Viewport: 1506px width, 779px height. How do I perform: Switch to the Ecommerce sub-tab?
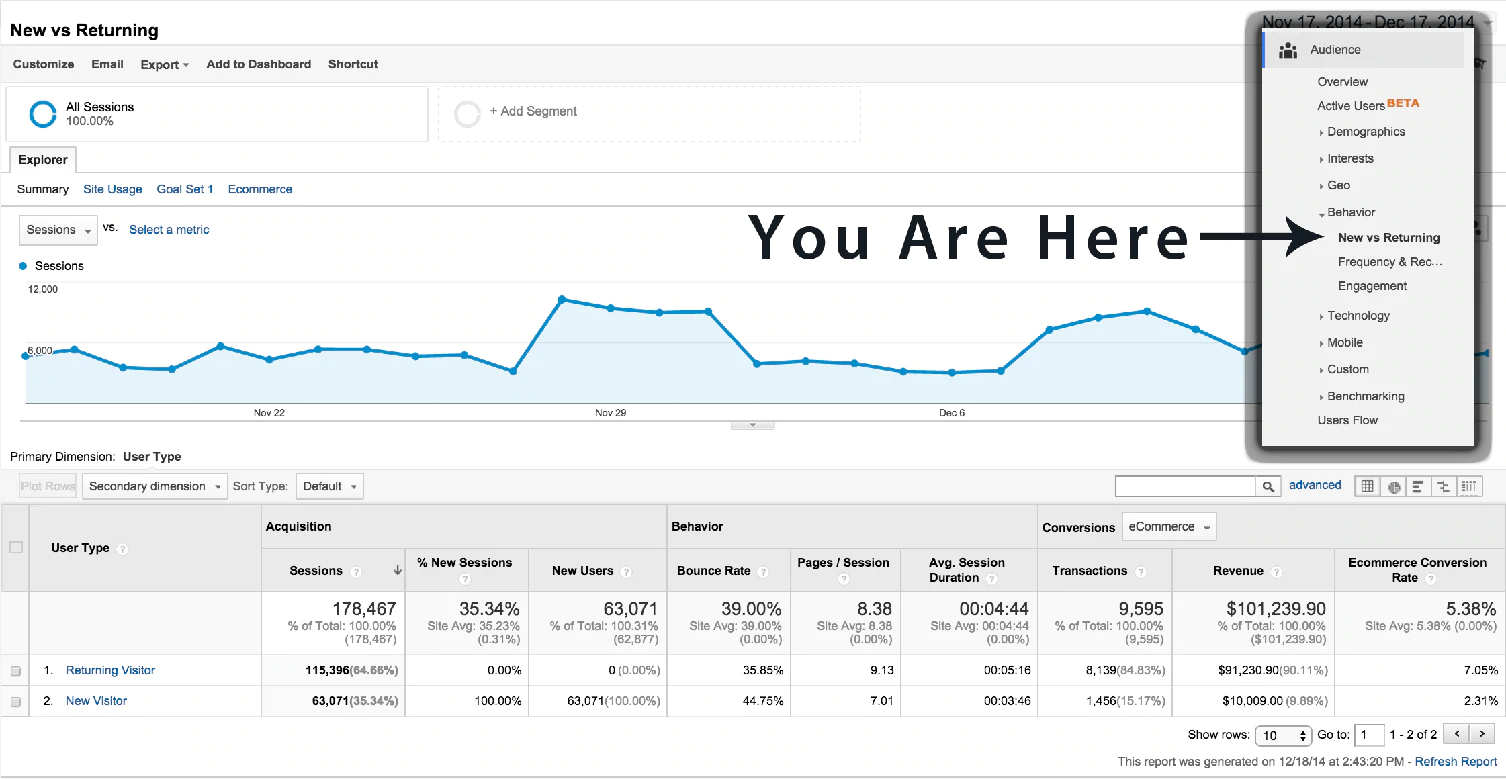pos(260,189)
